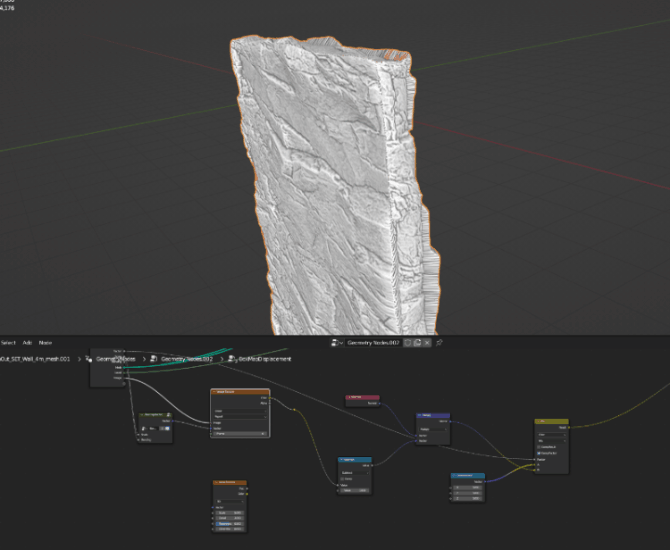Image resolution: width=670 pixels, height=550 pixels.
Task: Click the modifier icon beside the Geometry Nodes breadcrumb
Action: (x=89, y=359)
